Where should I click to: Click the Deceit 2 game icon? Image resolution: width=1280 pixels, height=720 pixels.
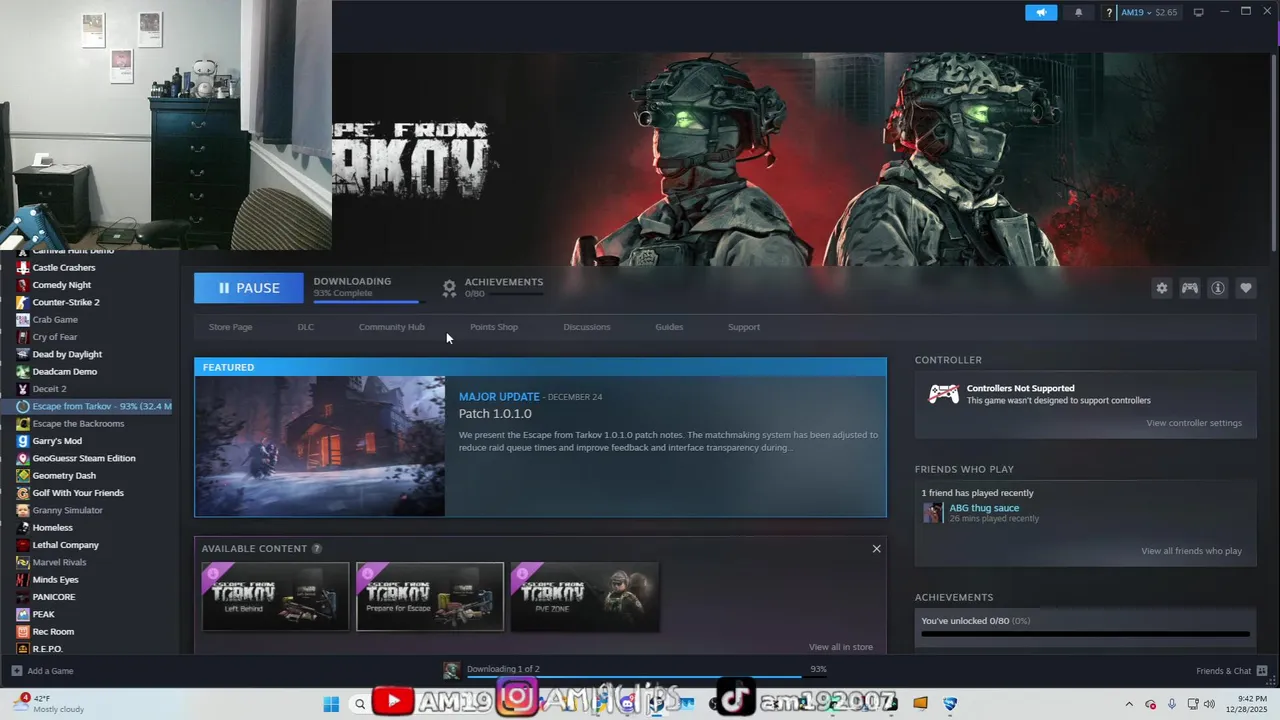(x=23, y=389)
